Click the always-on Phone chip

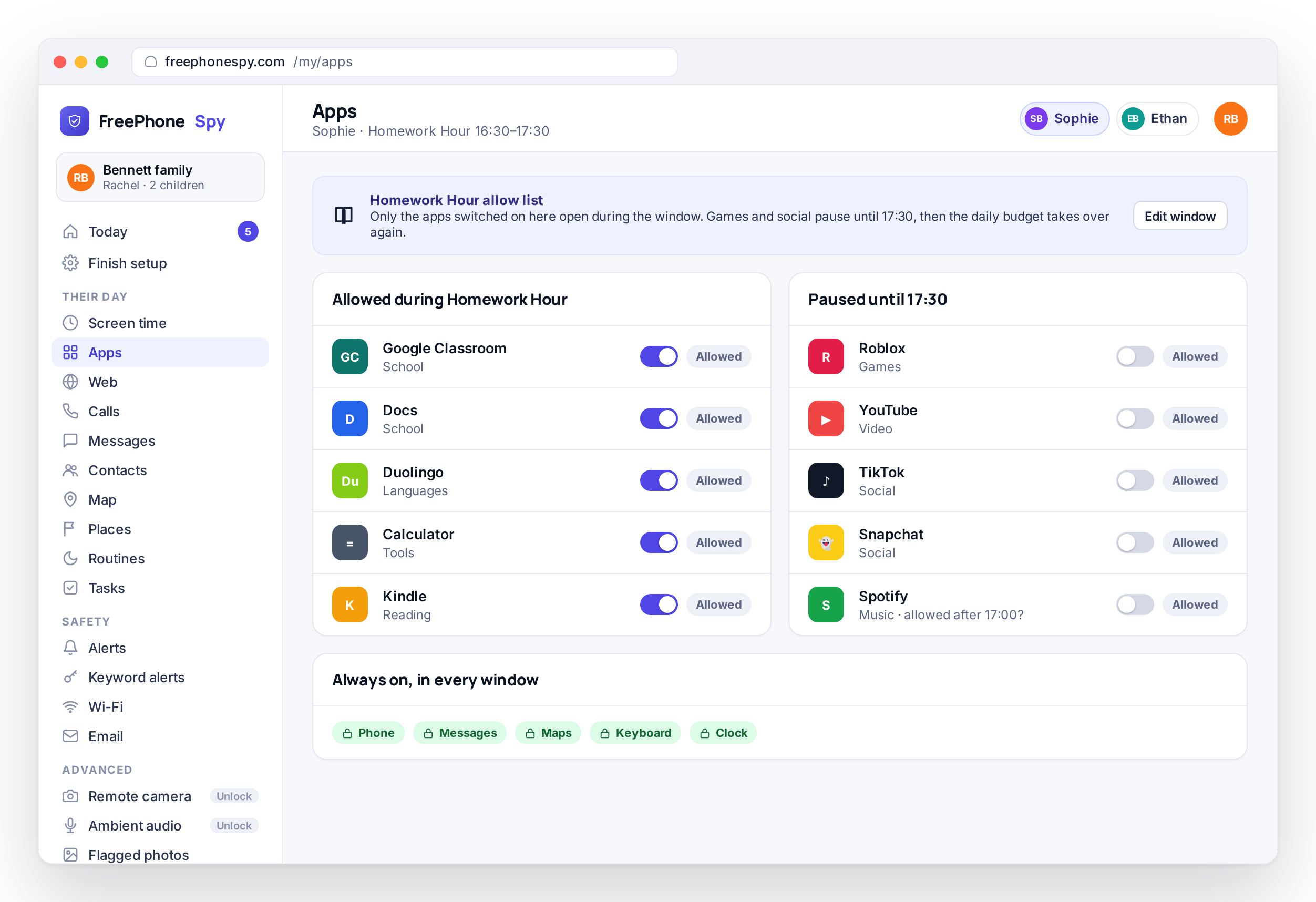coord(368,733)
